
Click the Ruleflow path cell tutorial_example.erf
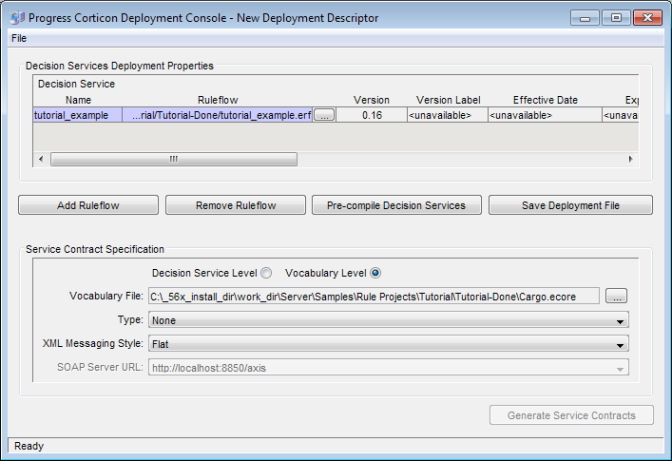(x=218, y=115)
